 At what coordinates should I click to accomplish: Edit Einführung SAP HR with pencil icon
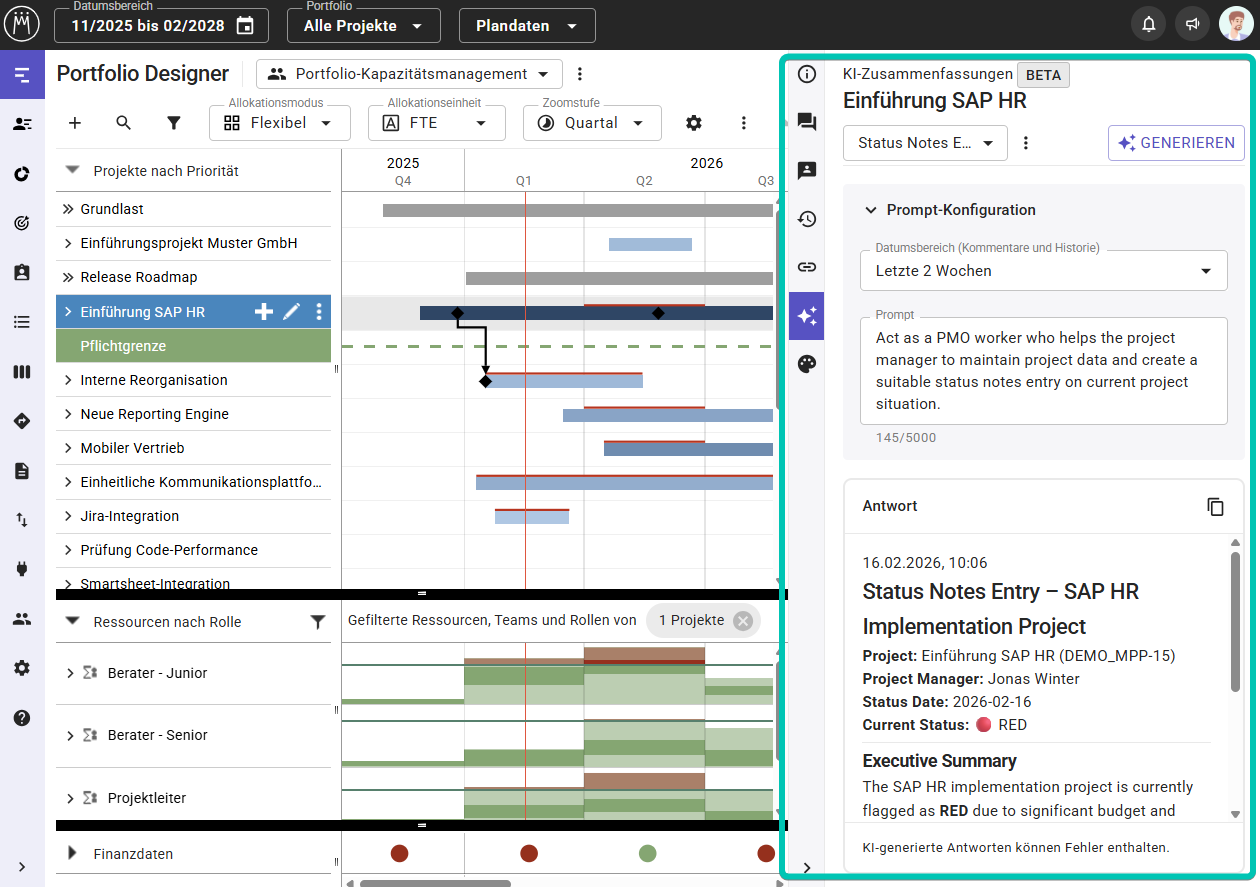[x=291, y=312]
